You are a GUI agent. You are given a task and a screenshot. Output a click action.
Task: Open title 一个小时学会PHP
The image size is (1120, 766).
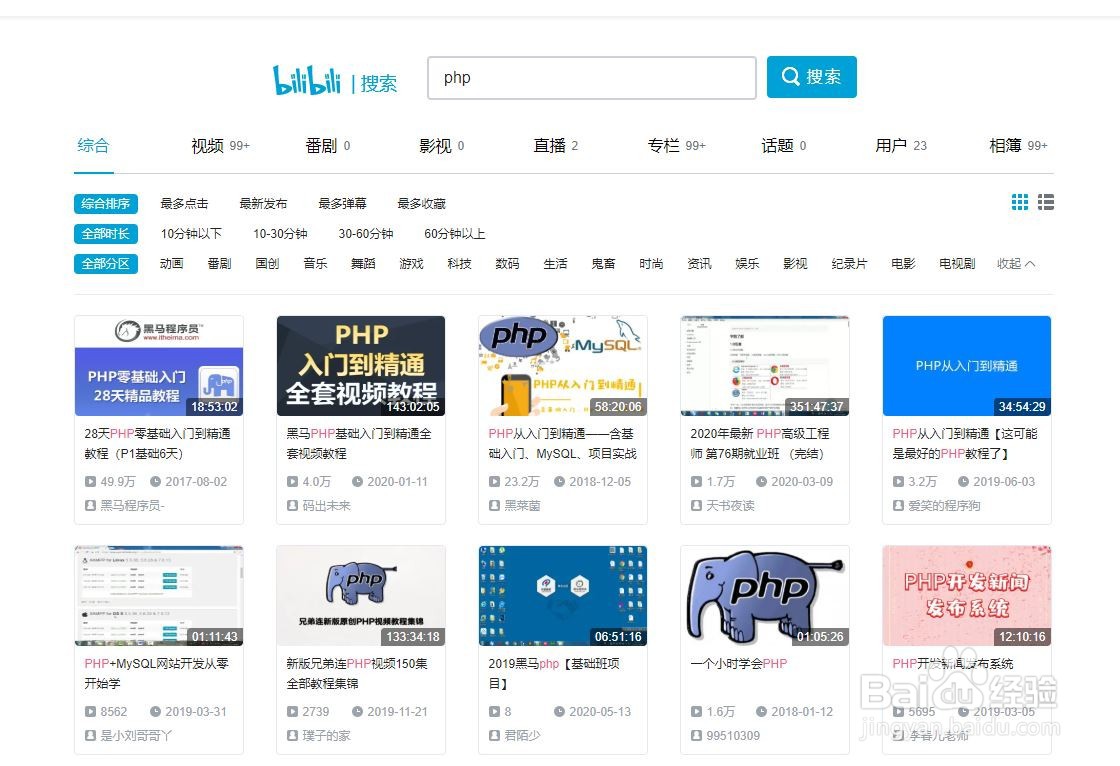[739, 664]
